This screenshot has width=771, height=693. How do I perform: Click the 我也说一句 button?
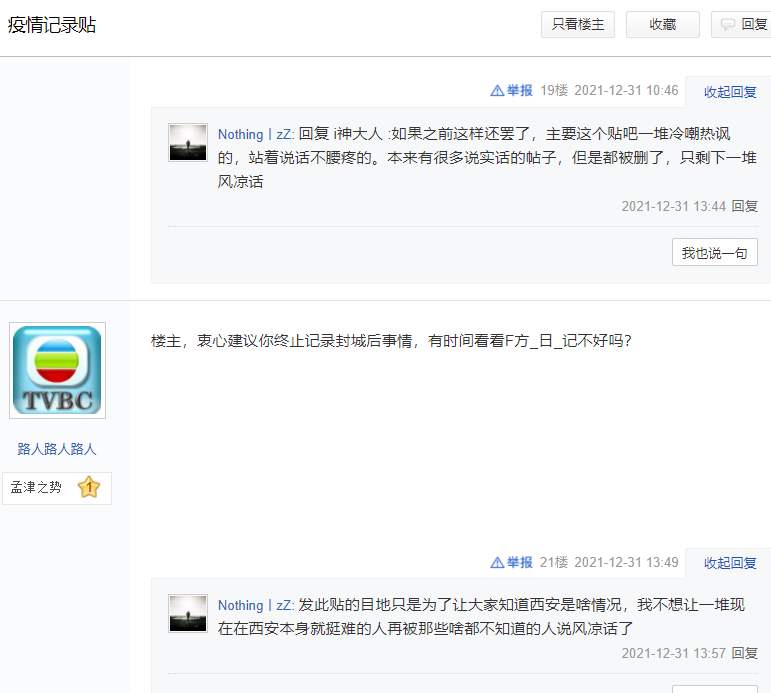coord(714,253)
